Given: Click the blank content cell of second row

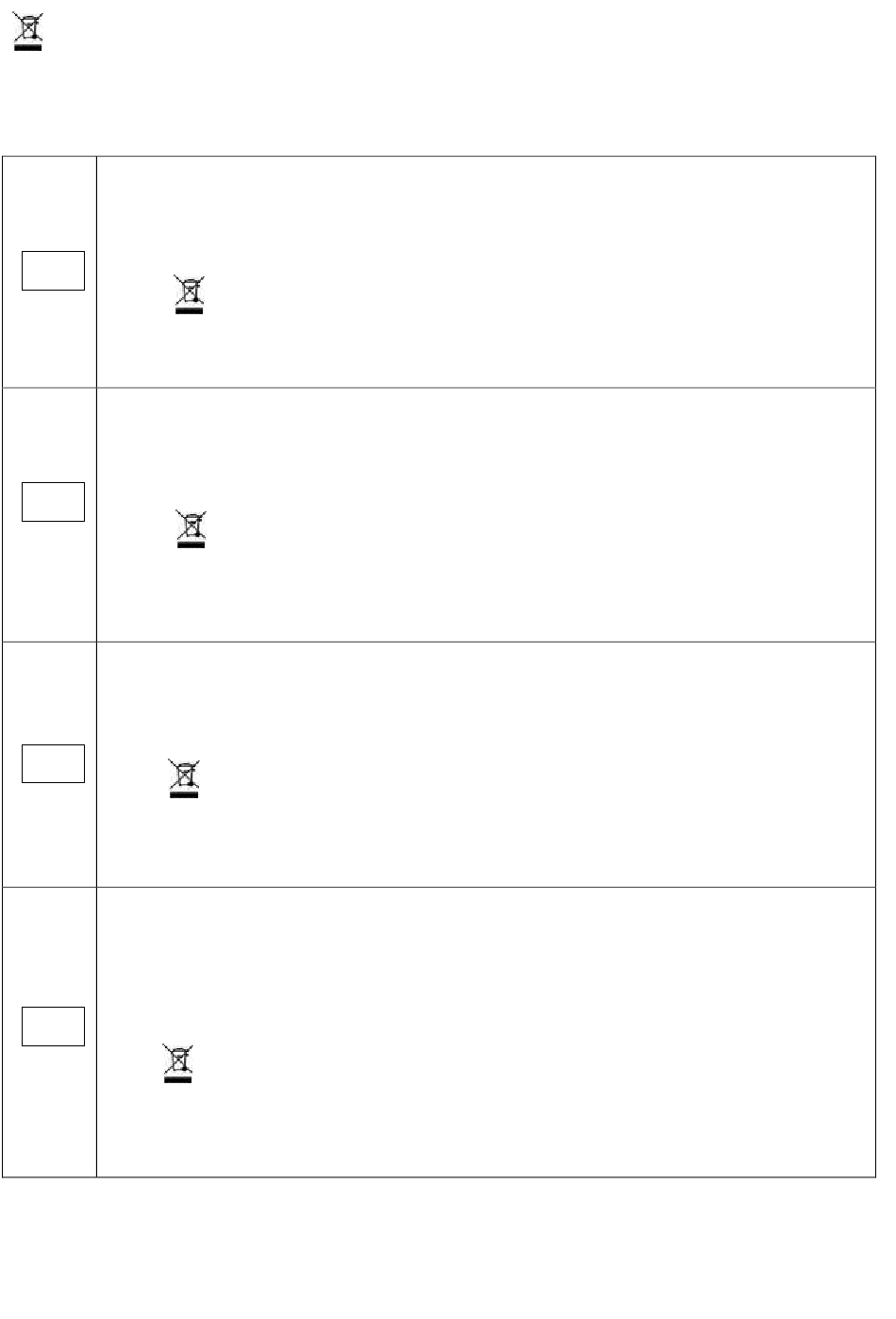Looking at the screenshot, I should point(486,514).
